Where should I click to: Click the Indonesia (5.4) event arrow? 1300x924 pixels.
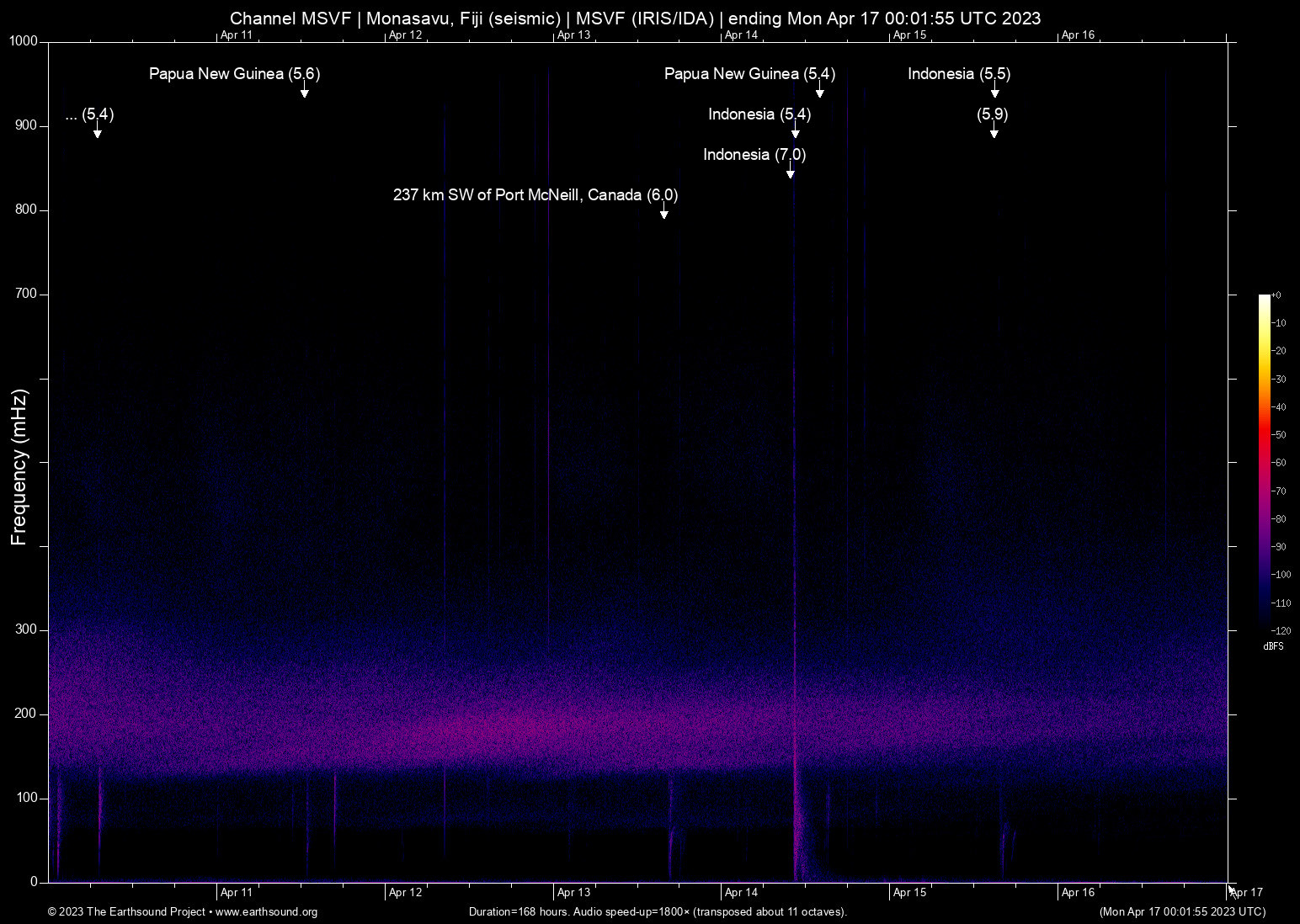(796, 133)
